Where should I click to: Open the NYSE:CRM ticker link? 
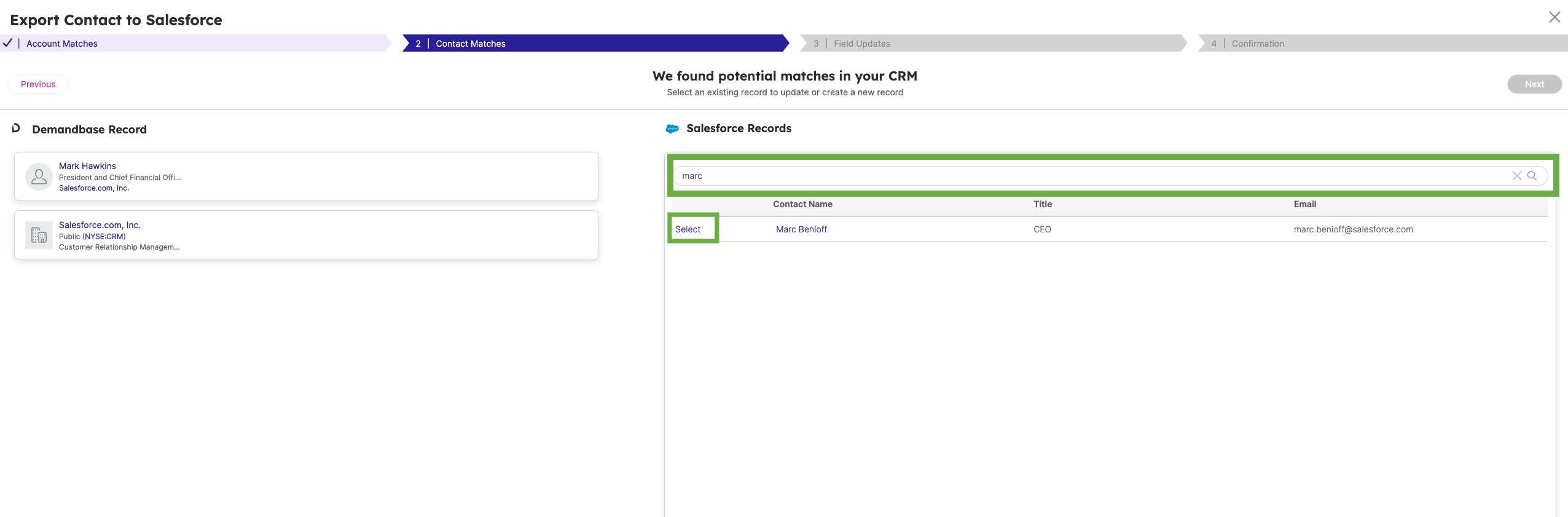pyautogui.click(x=104, y=237)
